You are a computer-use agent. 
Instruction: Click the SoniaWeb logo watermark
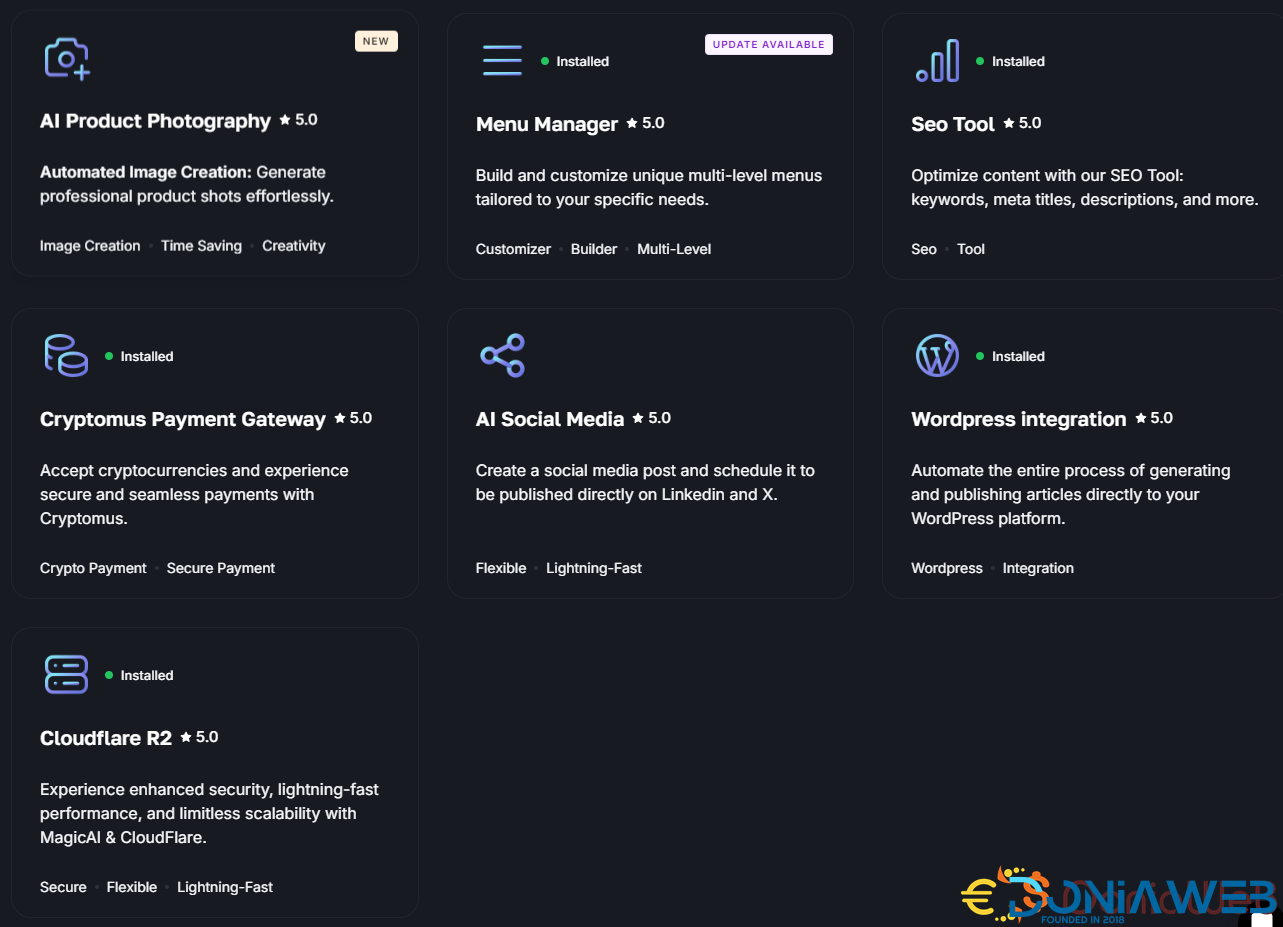tap(1118, 895)
